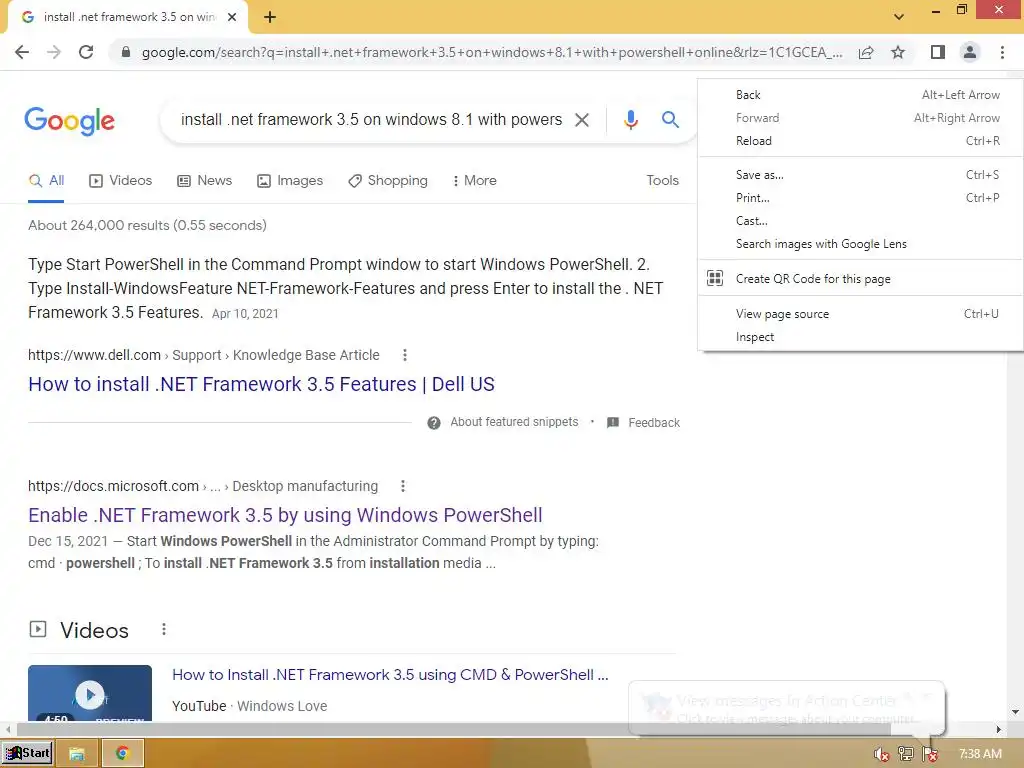Switch to News results tab
The image size is (1024, 768).
tap(204, 181)
